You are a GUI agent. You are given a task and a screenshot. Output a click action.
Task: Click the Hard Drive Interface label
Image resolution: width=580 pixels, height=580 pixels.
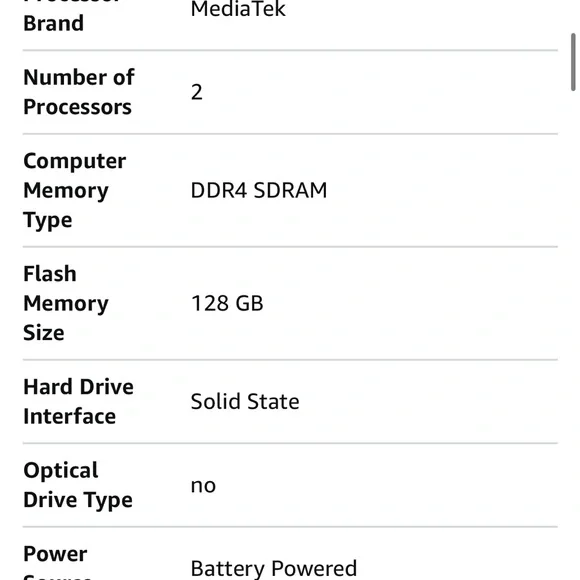(x=78, y=402)
